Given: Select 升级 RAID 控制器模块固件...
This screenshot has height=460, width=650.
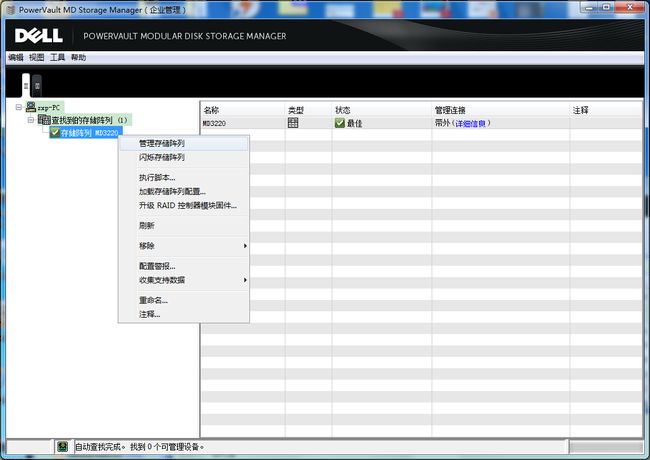Looking at the screenshot, I should 184,206.
